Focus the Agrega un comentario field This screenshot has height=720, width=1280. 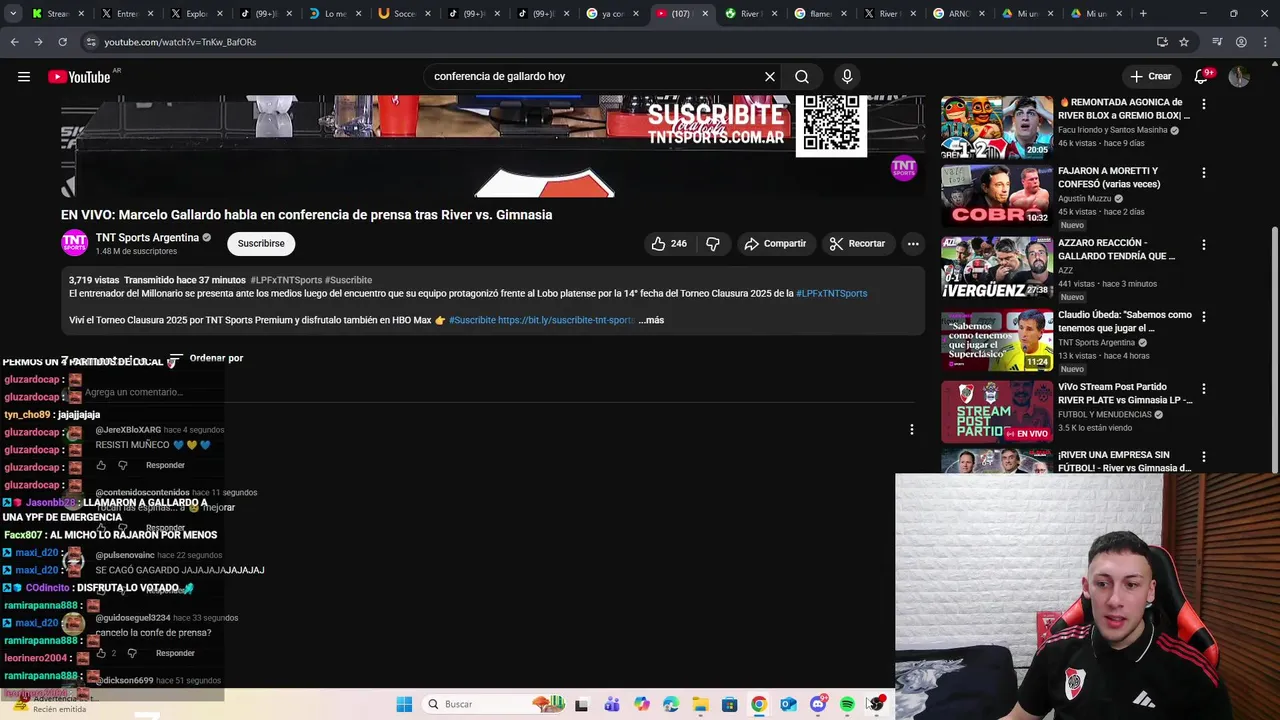click(500, 392)
